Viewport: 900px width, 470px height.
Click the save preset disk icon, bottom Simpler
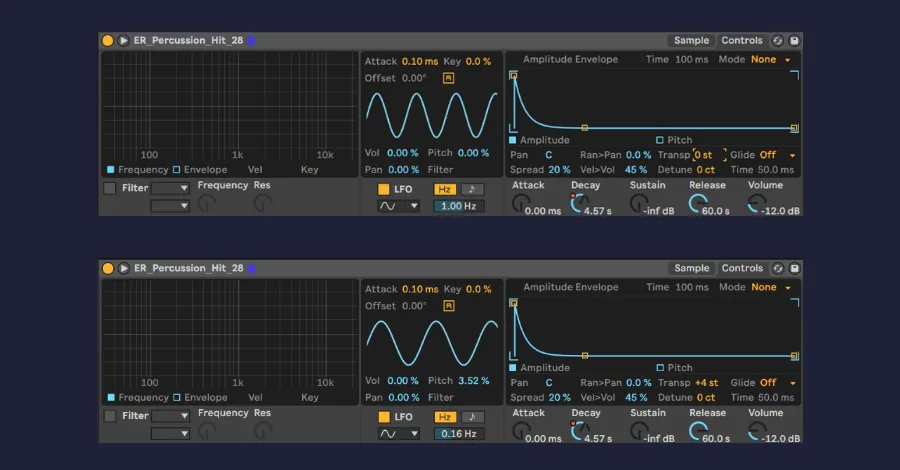point(794,268)
